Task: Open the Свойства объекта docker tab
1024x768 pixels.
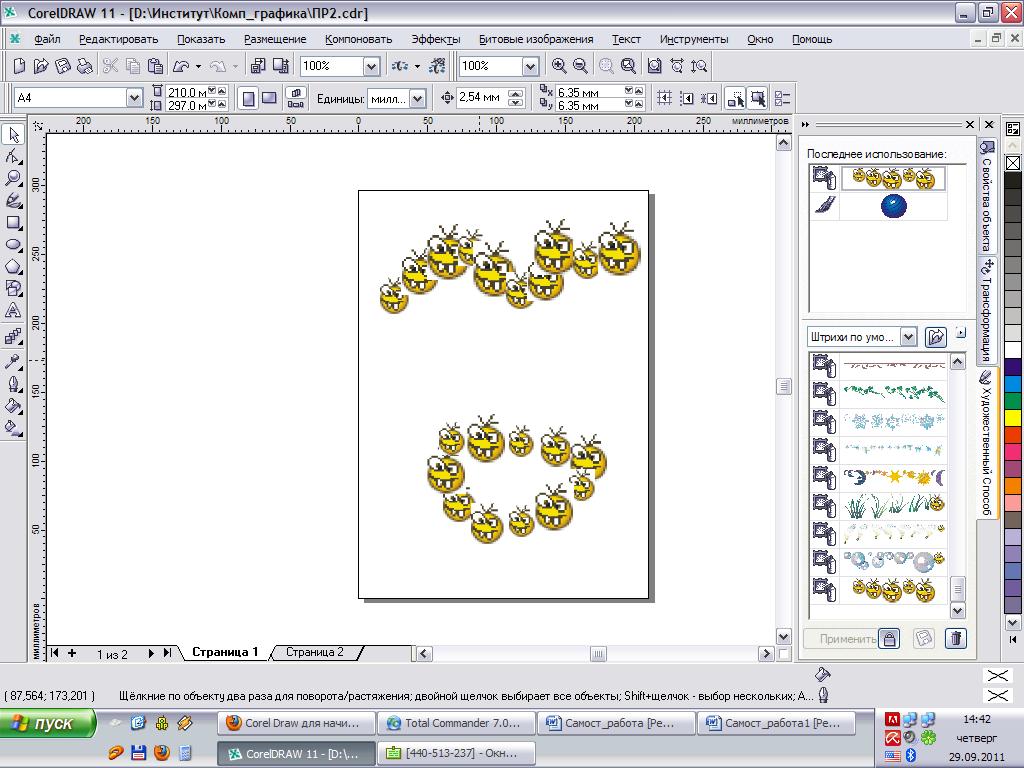Action: point(987,196)
